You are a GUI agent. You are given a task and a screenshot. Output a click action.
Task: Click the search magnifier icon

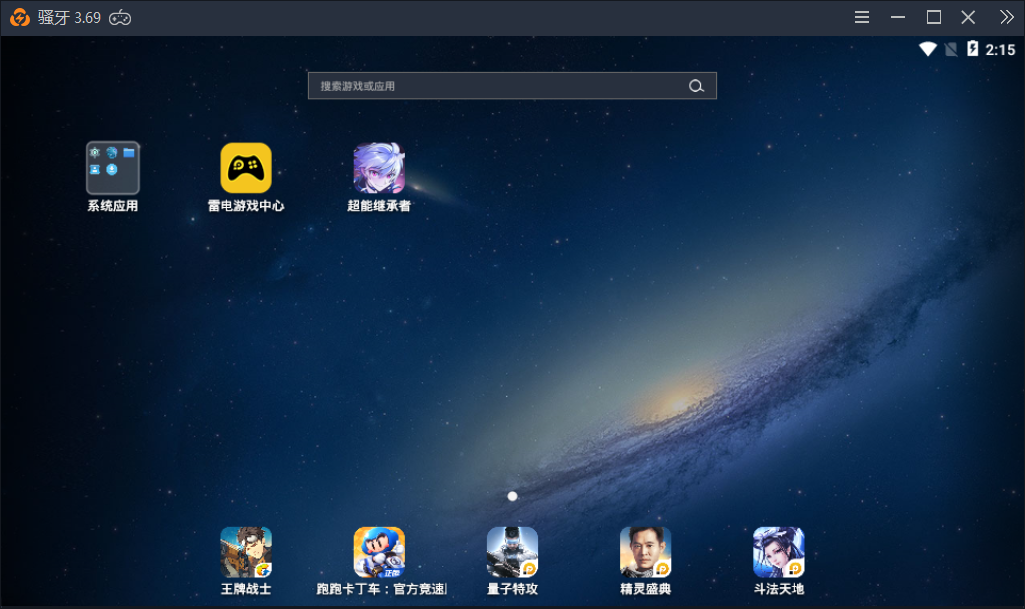coord(696,86)
